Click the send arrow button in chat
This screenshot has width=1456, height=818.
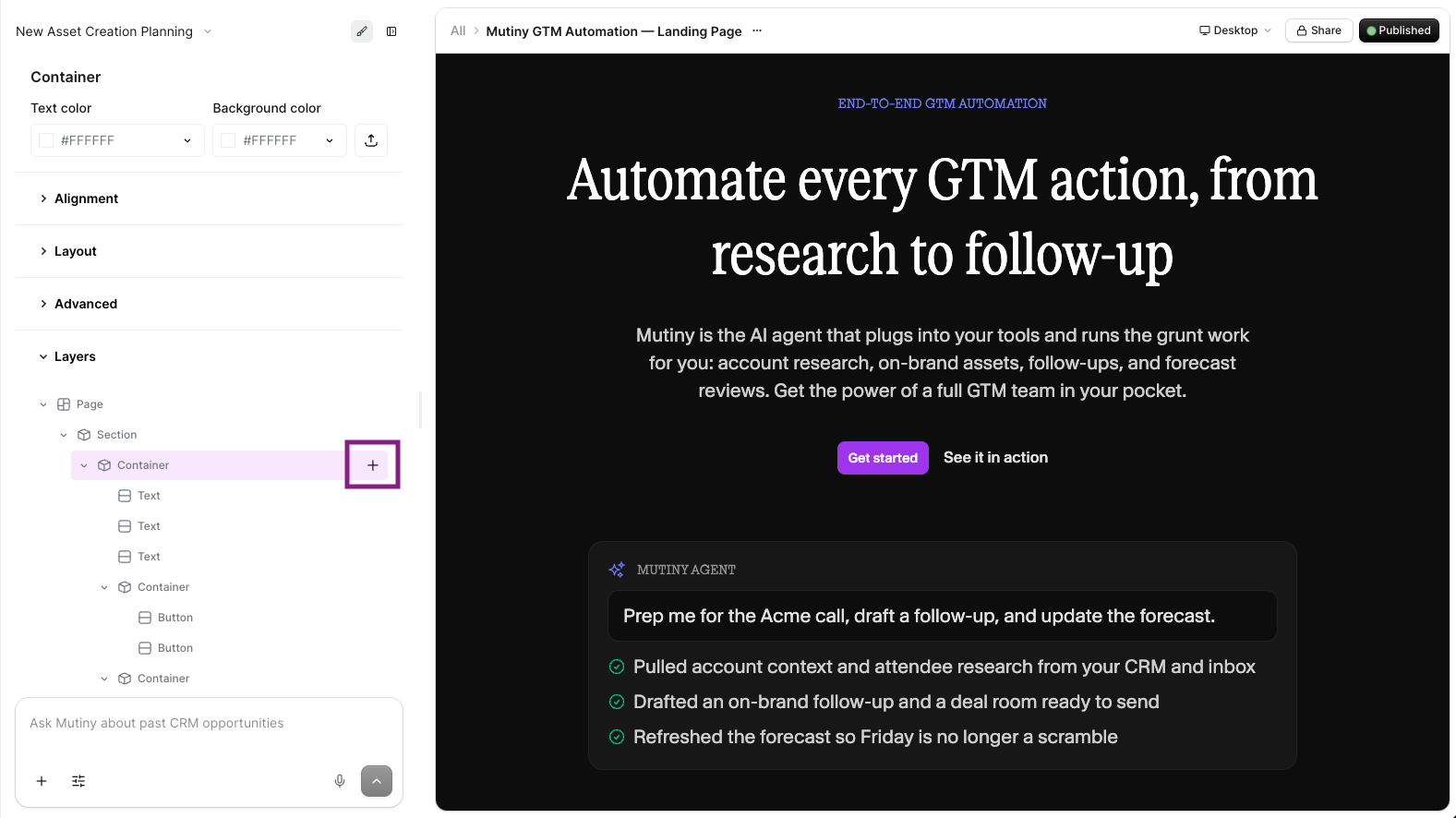[x=377, y=781]
